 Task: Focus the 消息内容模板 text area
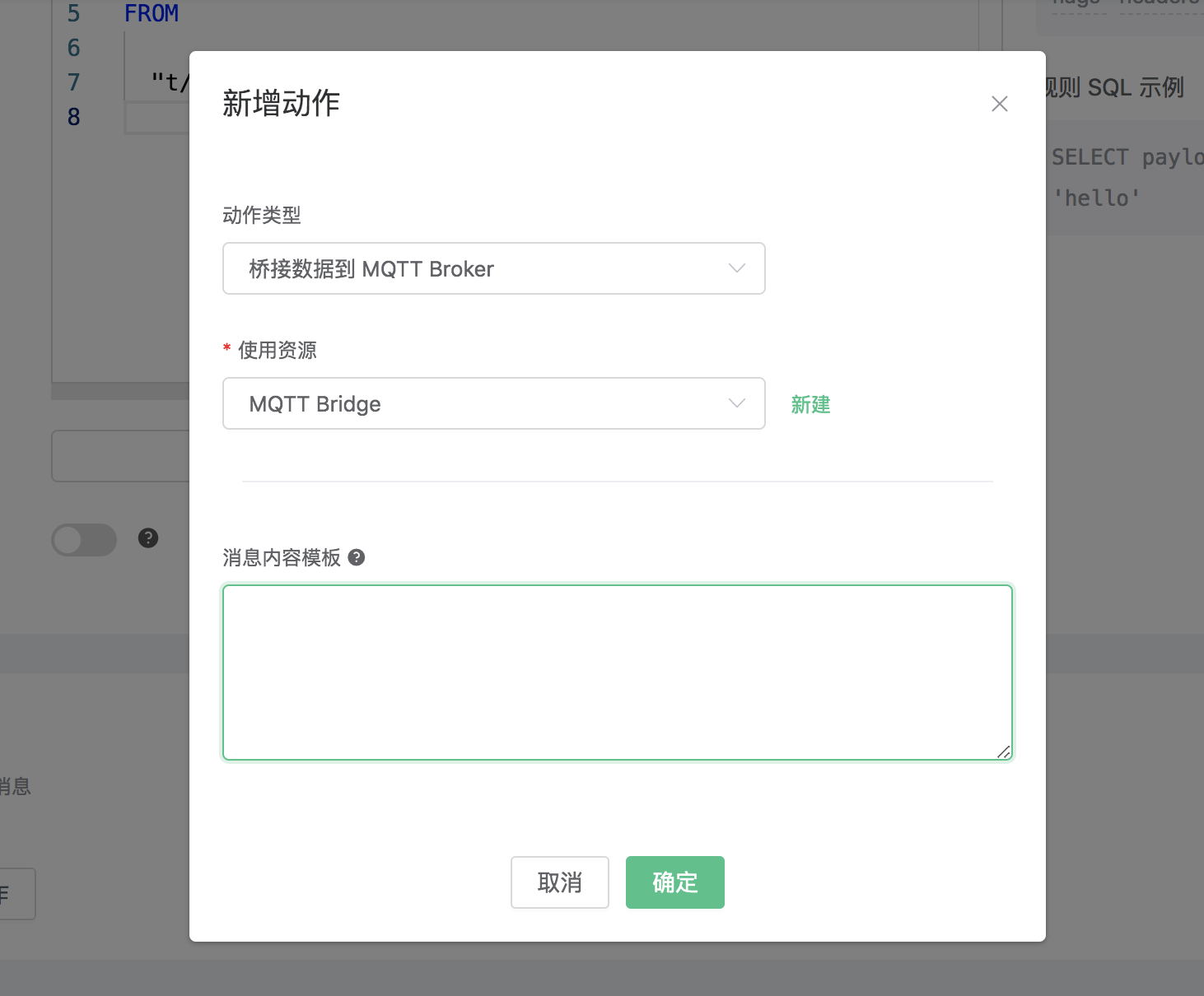pyautogui.click(x=617, y=672)
